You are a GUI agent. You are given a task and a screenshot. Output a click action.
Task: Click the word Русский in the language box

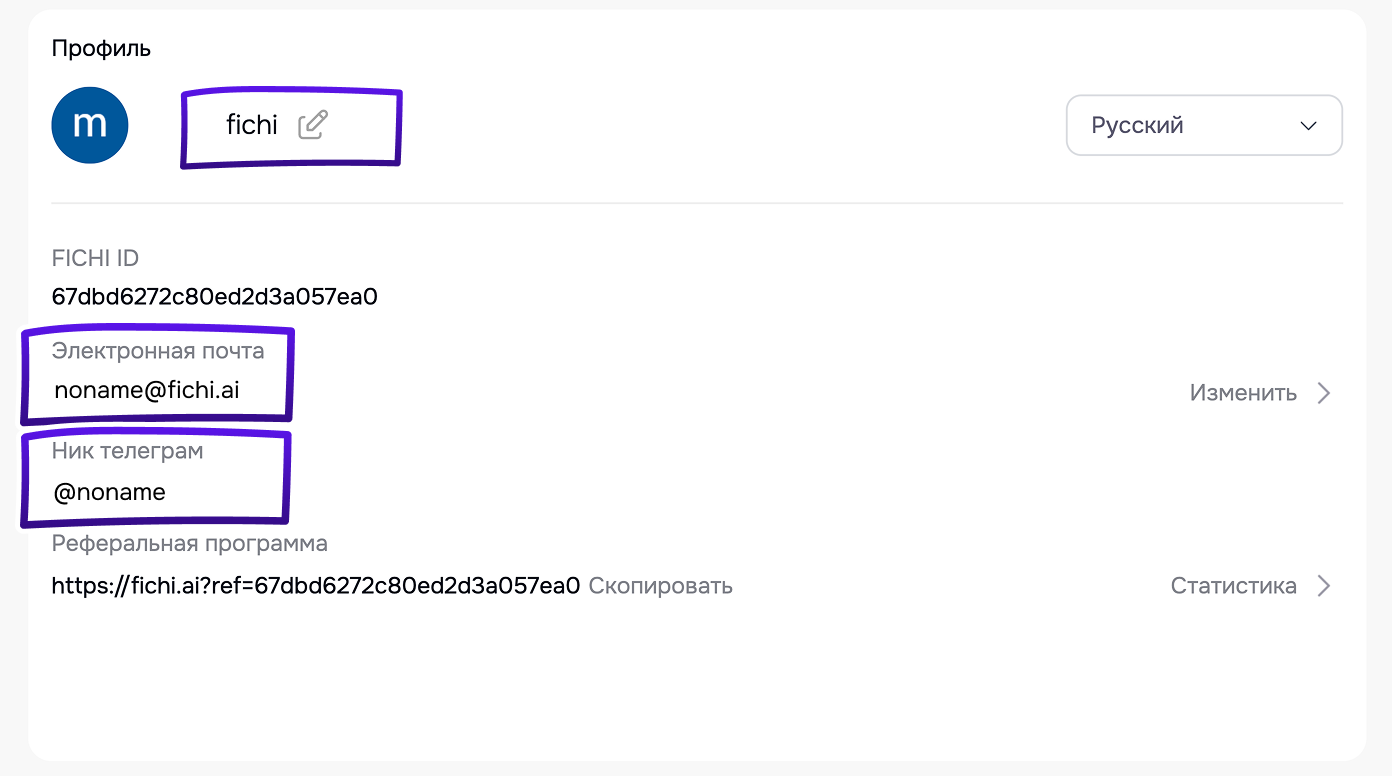click(x=1137, y=126)
